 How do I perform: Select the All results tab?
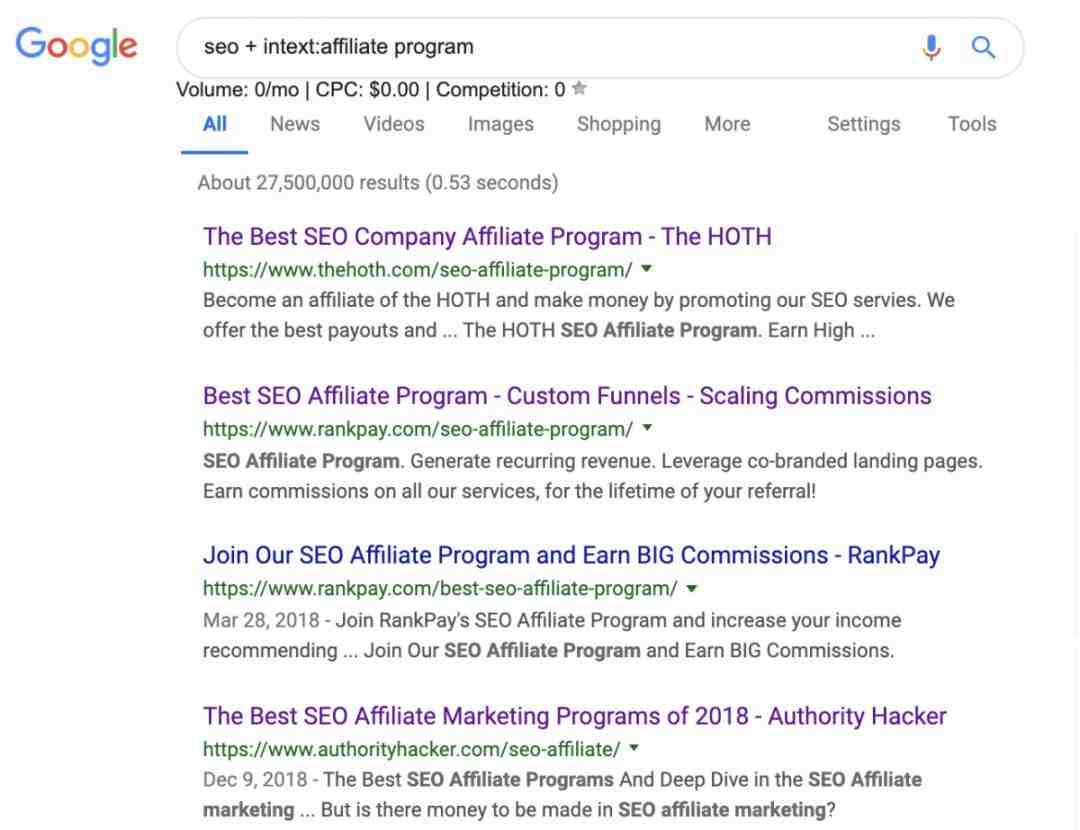click(215, 124)
